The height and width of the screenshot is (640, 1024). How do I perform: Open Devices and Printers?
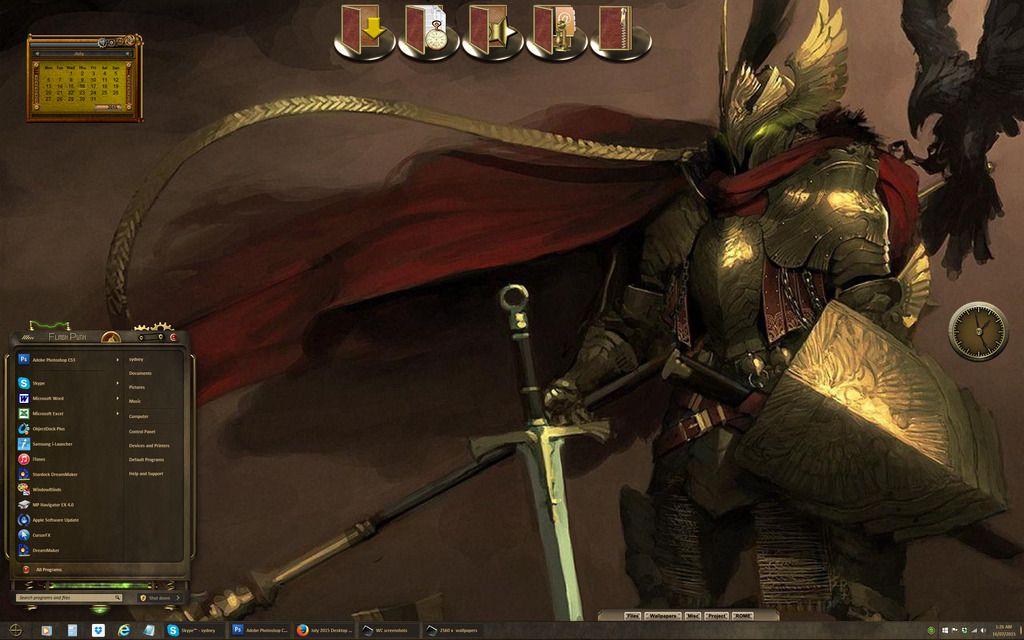149,445
